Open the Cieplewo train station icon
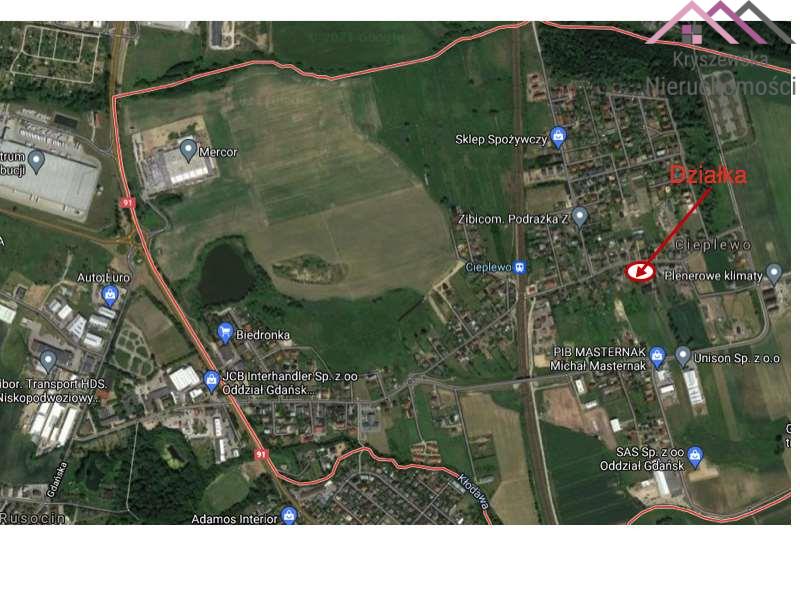The width and height of the screenshot is (800, 600). coord(520,267)
